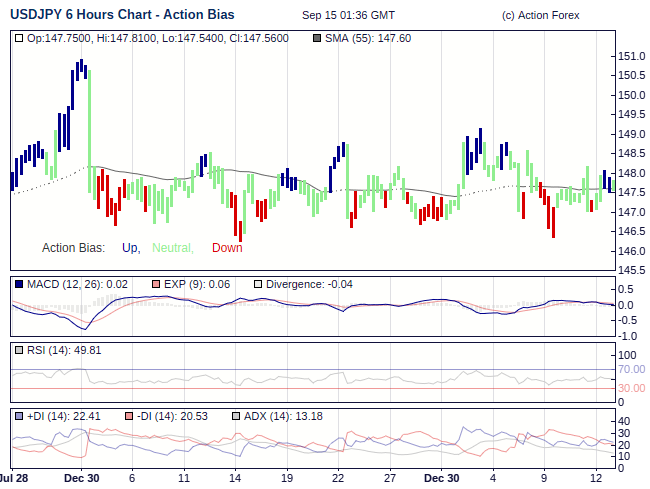Click the Jul 28 date axis label
650x489 pixels.
14,479
